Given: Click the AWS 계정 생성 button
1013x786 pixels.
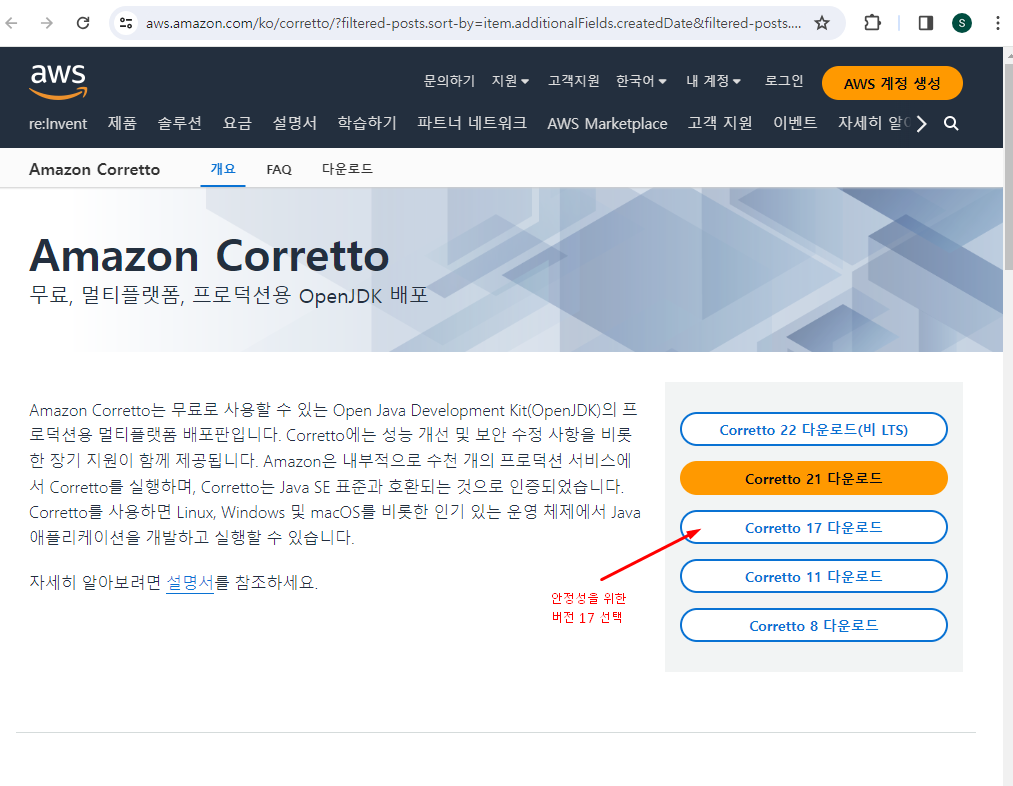Looking at the screenshot, I should pyautogui.click(x=892, y=83).
